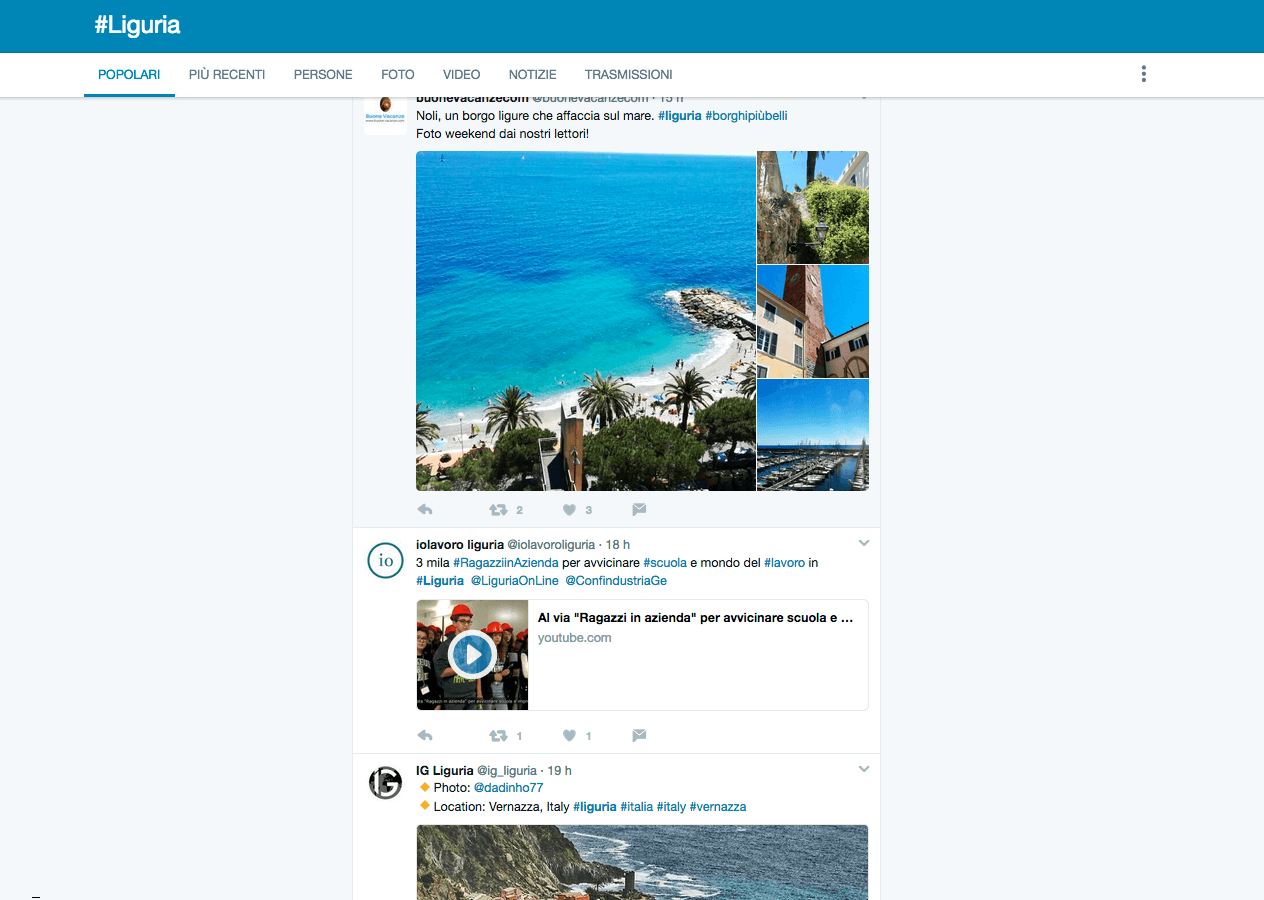Visit the @dadinho77 photo credit
1264x900 pixels.
point(508,788)
